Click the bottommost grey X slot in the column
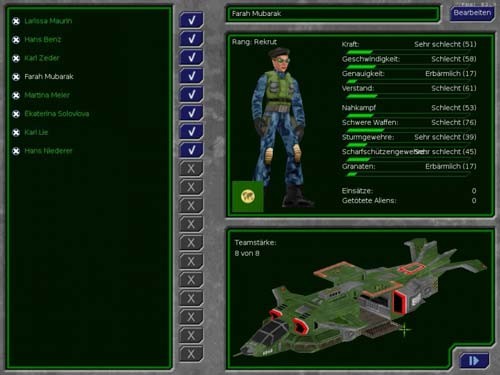 pos(191,354)
